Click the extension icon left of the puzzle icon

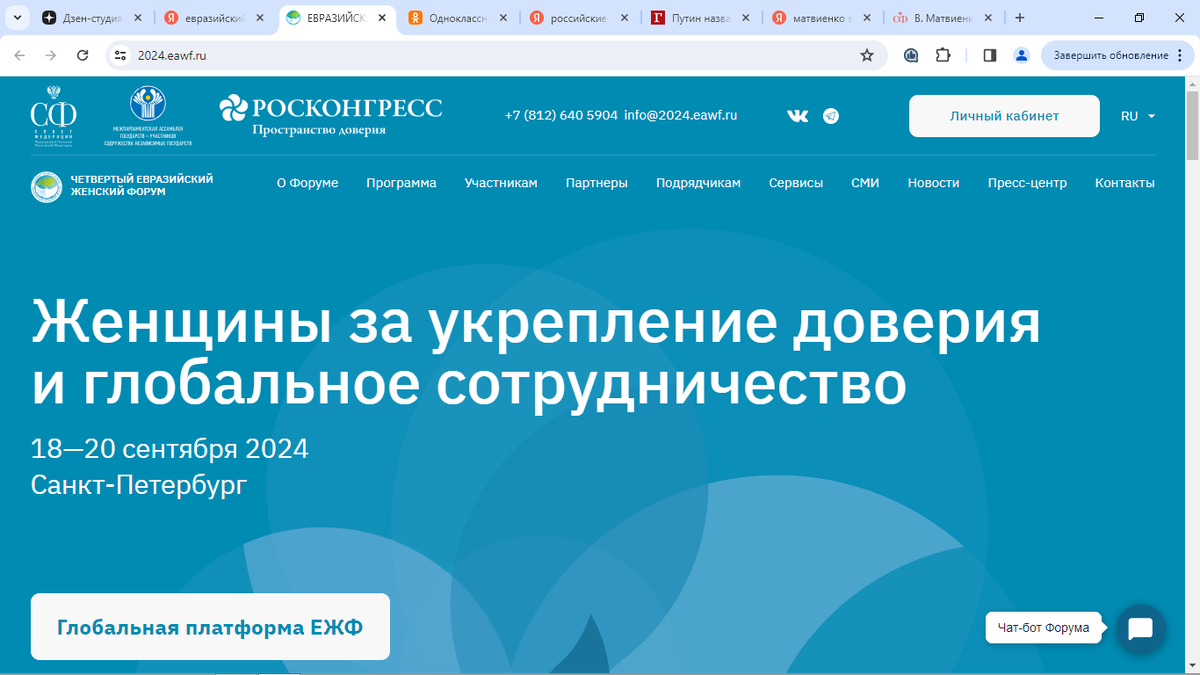[x=911, y=55]
